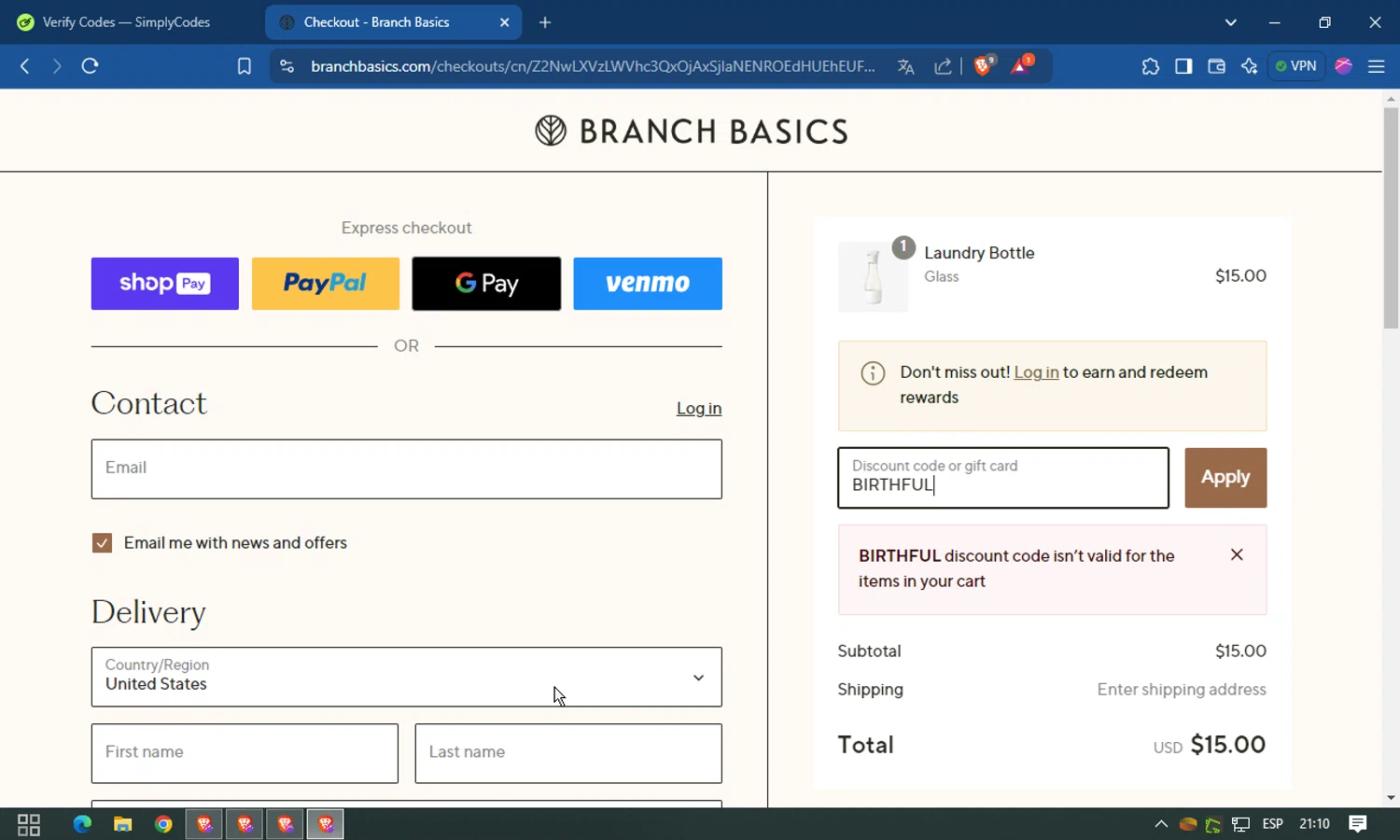
Task: Open site settings icon in address bar
Action: [287, 66]
